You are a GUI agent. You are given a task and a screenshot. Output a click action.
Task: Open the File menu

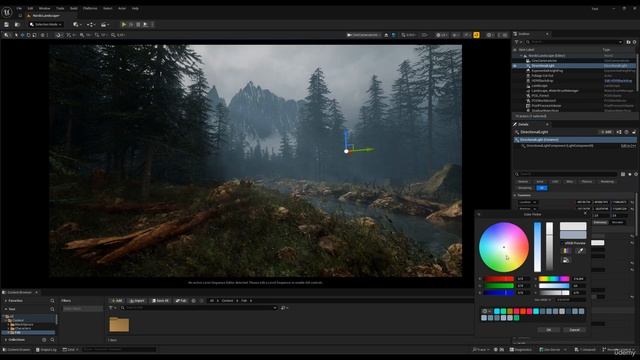(19, 8)
